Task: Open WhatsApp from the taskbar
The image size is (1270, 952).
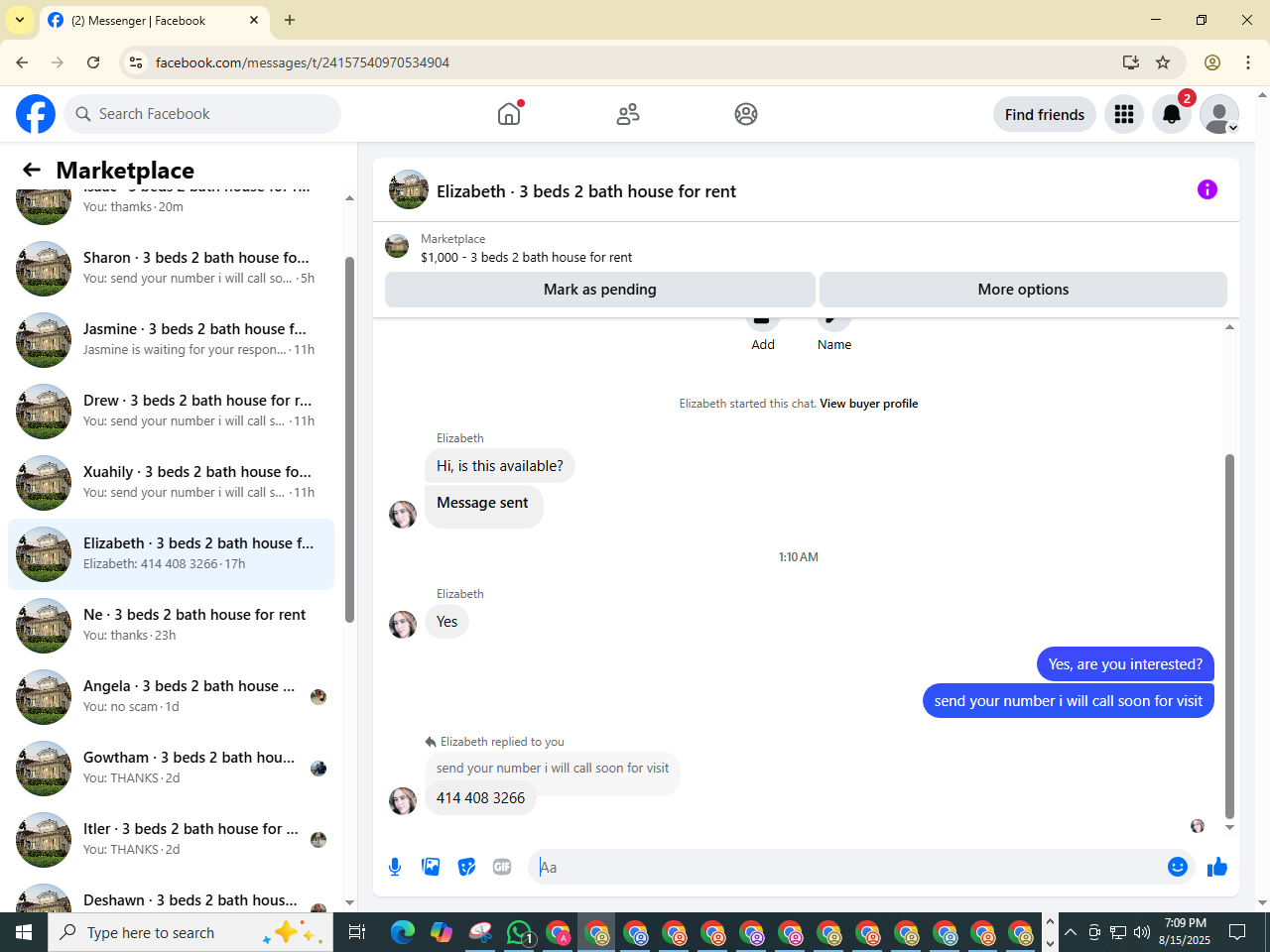Action: [519, 932]
